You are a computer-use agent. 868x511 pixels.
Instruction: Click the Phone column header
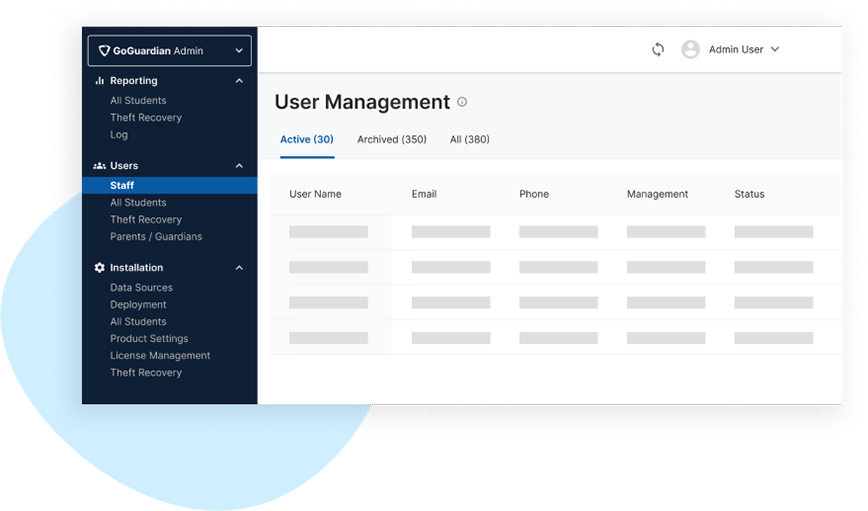point(534,194)
